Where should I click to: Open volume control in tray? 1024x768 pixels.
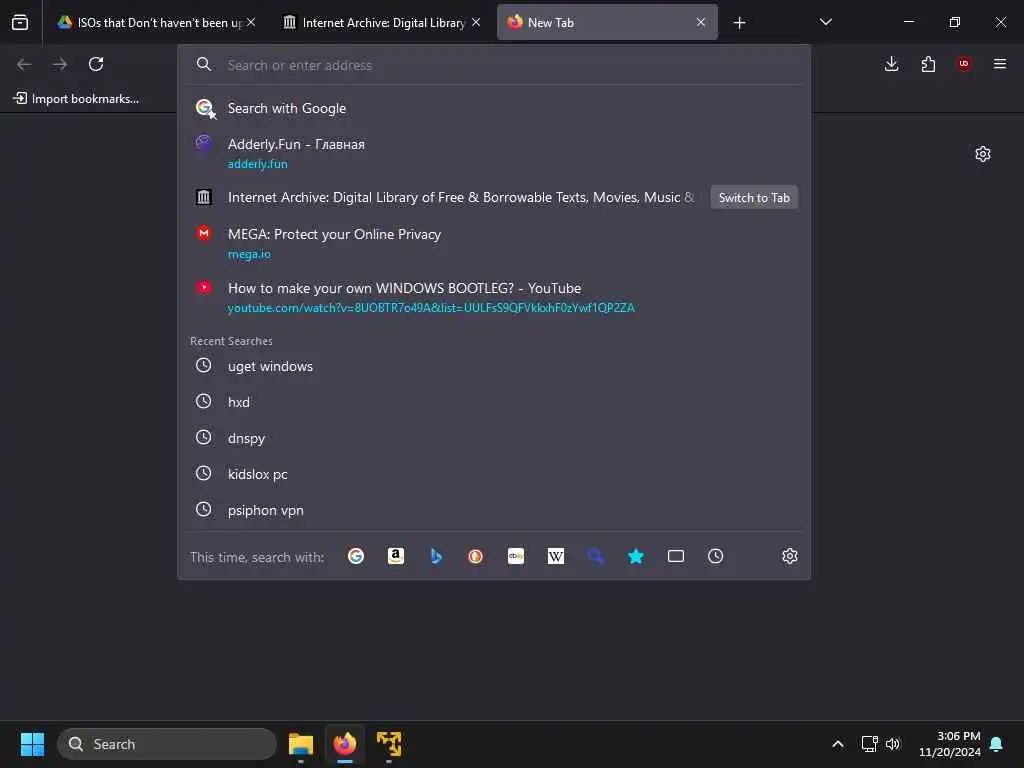[x=893, y=744]
